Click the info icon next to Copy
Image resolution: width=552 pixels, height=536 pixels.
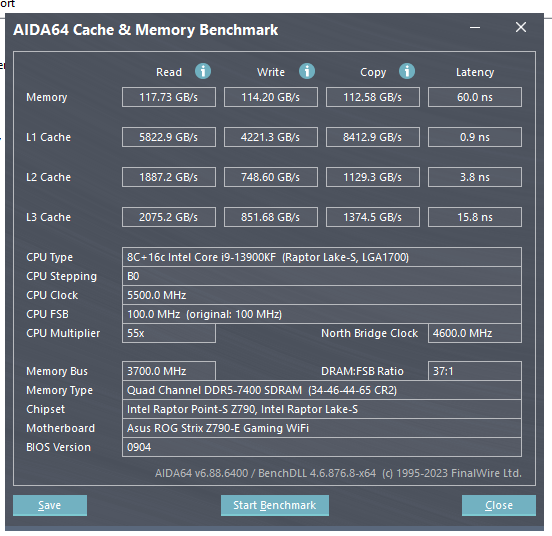407,71
